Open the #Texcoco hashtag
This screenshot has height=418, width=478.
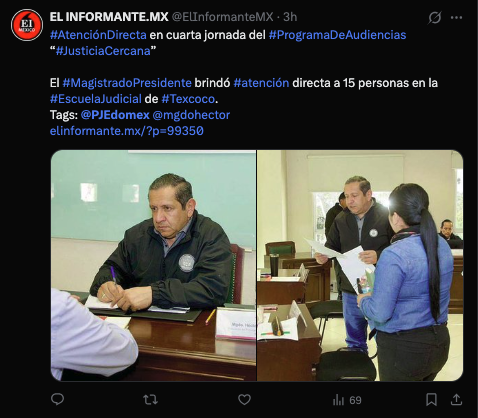(188, 99)
